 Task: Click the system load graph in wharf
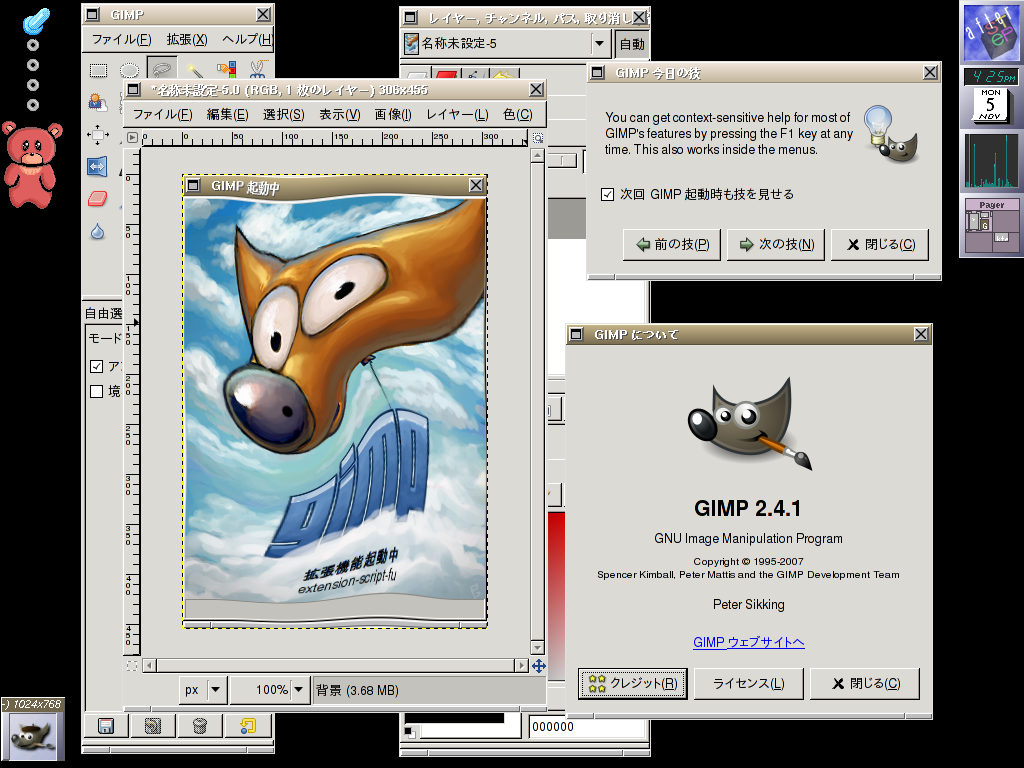pyautogui.click(x=991, y=161)
